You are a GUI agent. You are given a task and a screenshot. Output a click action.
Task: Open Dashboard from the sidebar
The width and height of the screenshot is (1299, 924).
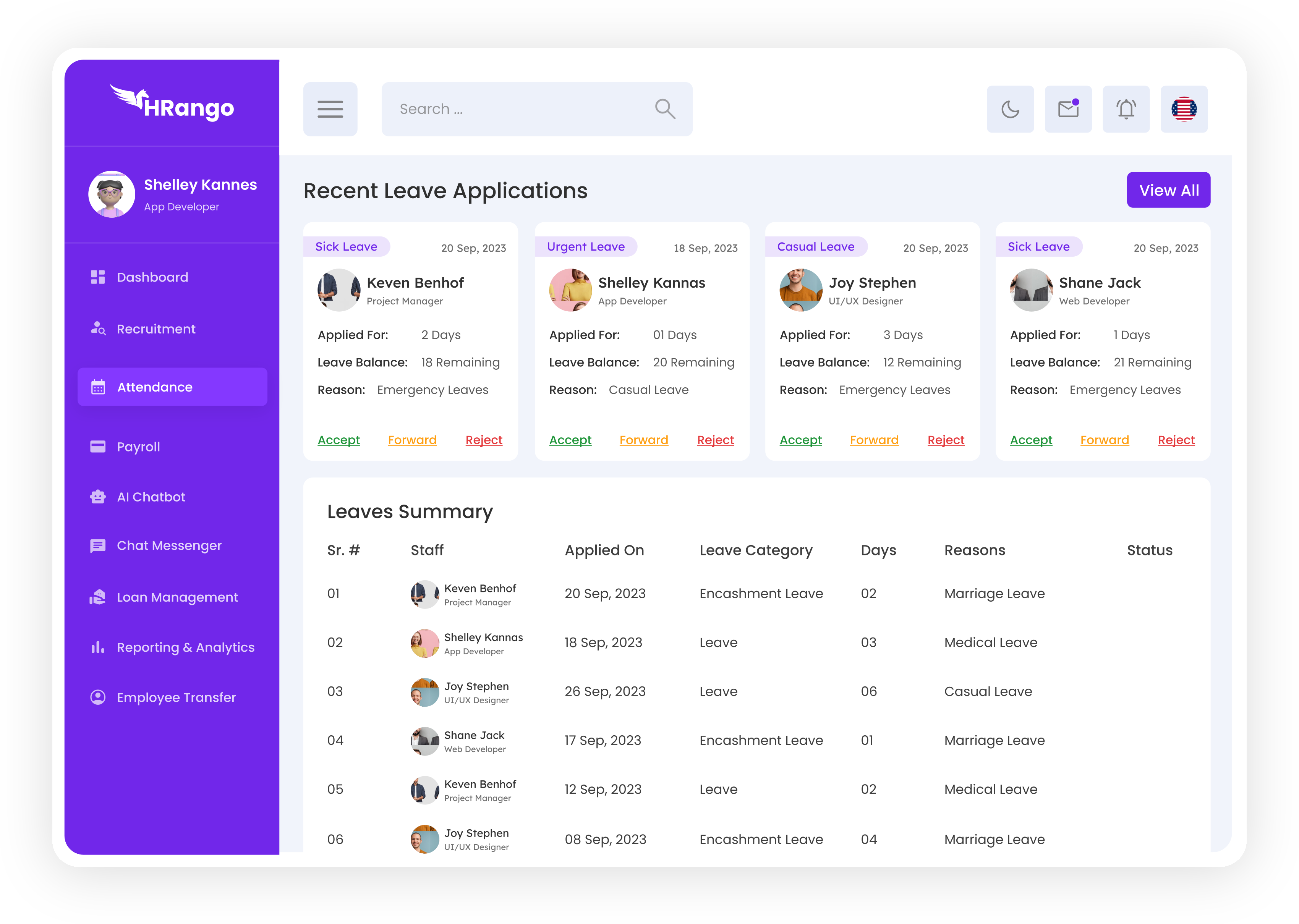[x=152, y=277]
